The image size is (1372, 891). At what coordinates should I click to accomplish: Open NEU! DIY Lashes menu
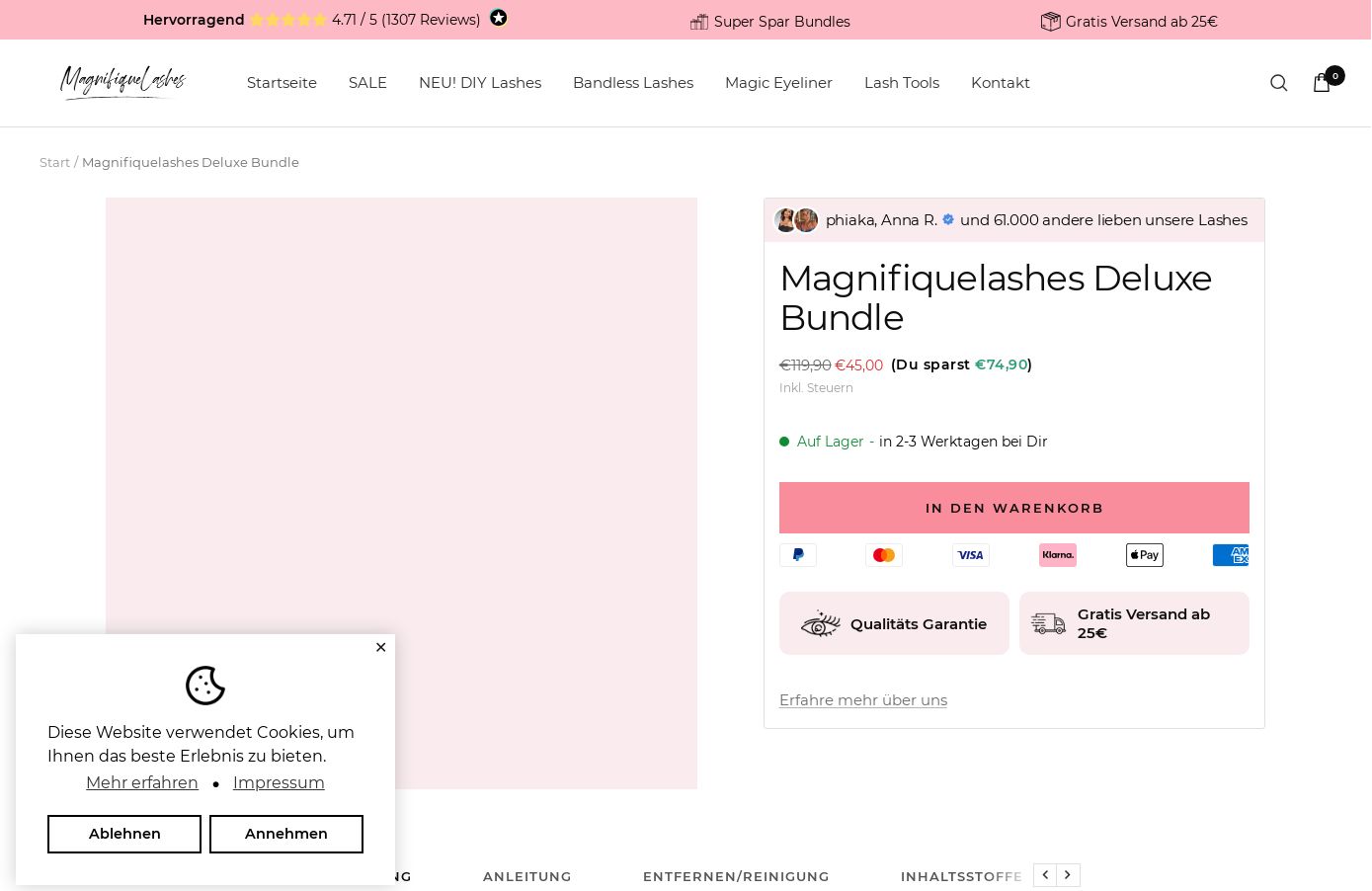[480, 83]
